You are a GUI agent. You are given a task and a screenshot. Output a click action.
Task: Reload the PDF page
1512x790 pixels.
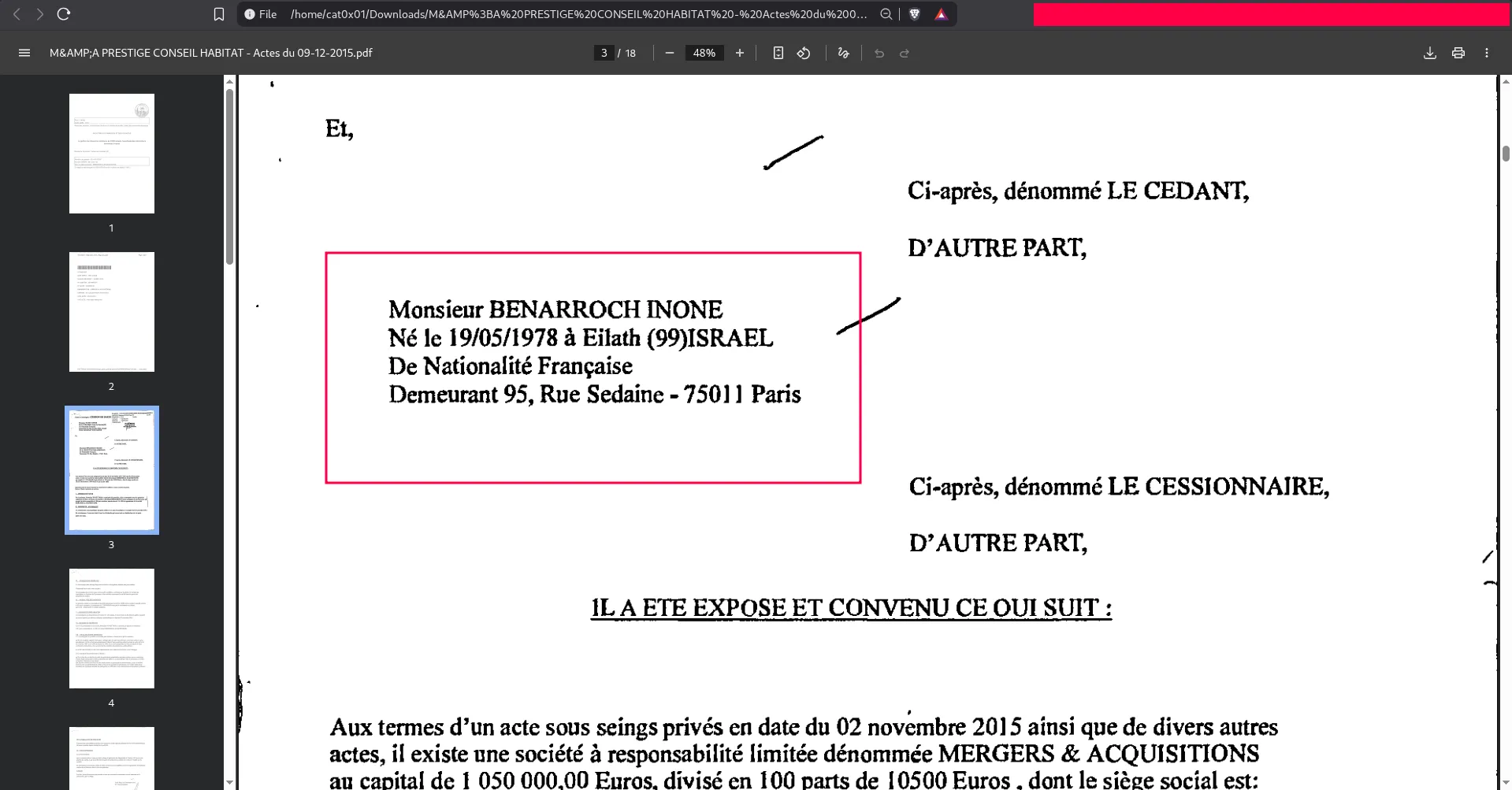click(x=64, y=13)
